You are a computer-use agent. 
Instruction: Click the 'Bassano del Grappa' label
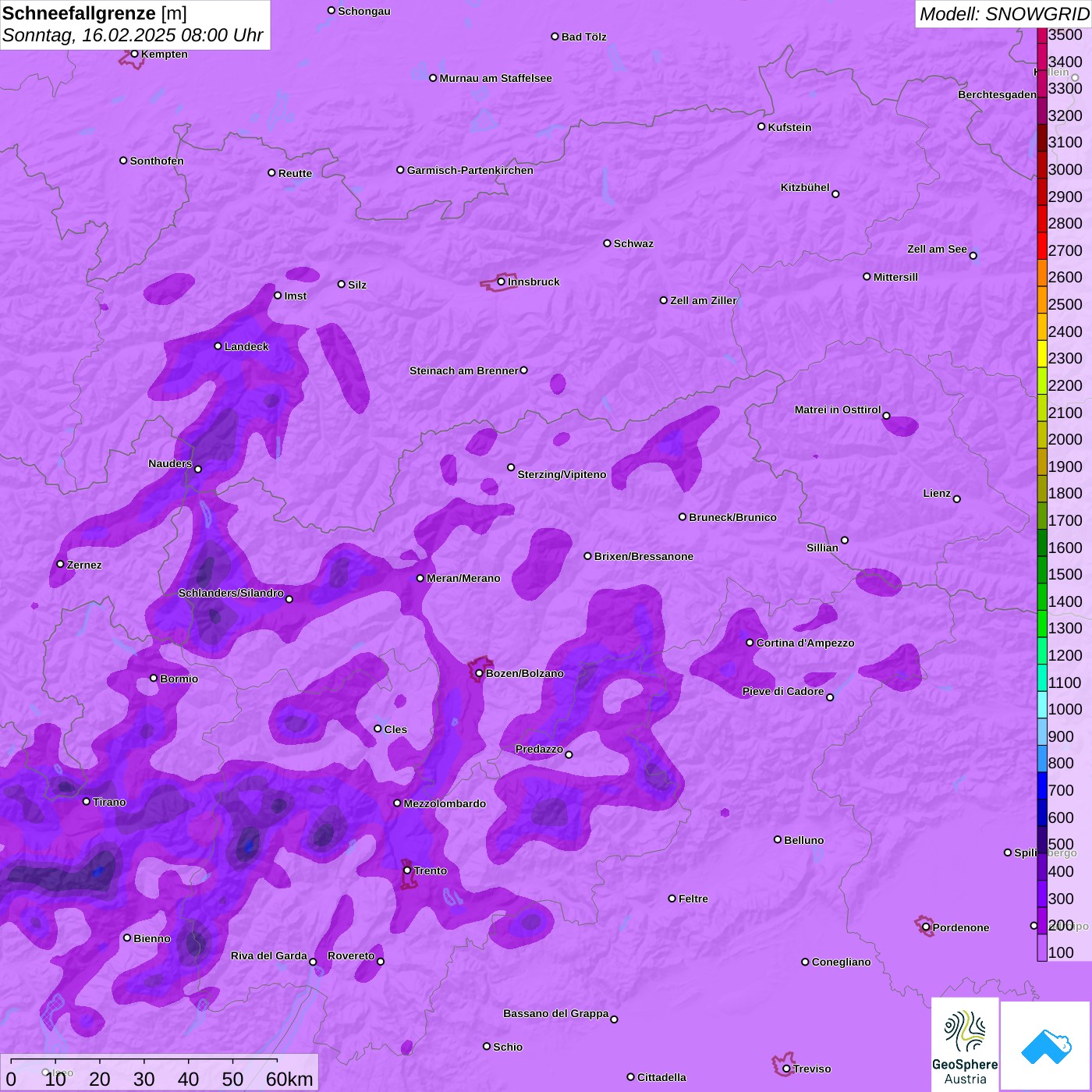point(556,1013)
